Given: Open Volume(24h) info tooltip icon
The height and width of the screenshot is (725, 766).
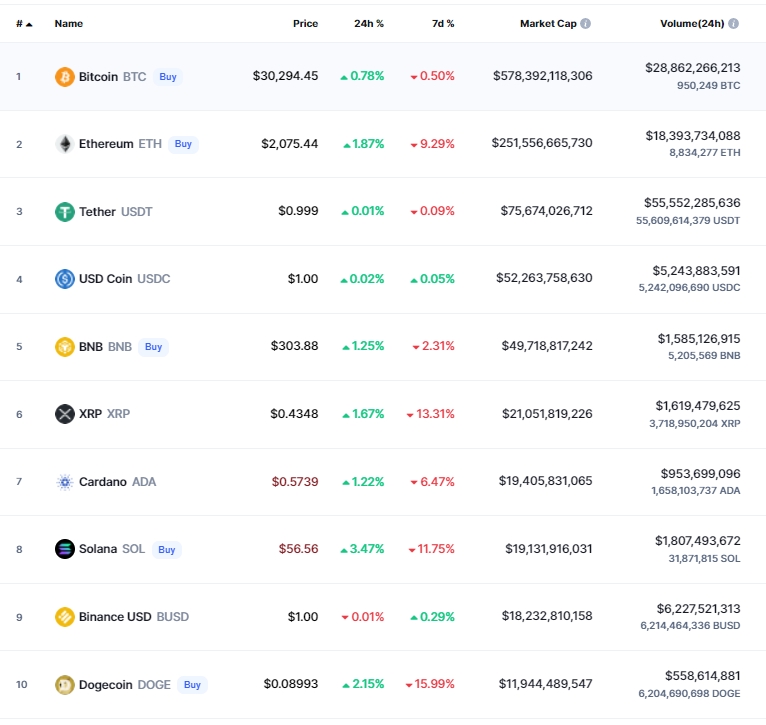Looking at the screenshot, I should coord(734,23).
